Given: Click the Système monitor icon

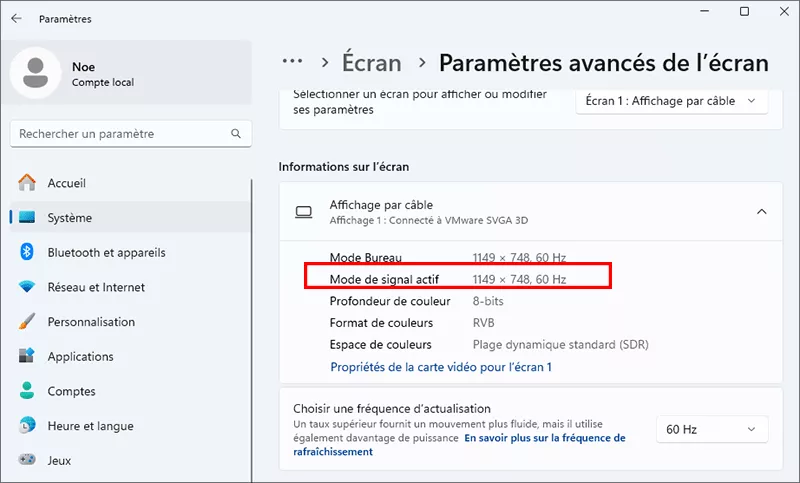Looking at the screenshot, I should point(27,217).
